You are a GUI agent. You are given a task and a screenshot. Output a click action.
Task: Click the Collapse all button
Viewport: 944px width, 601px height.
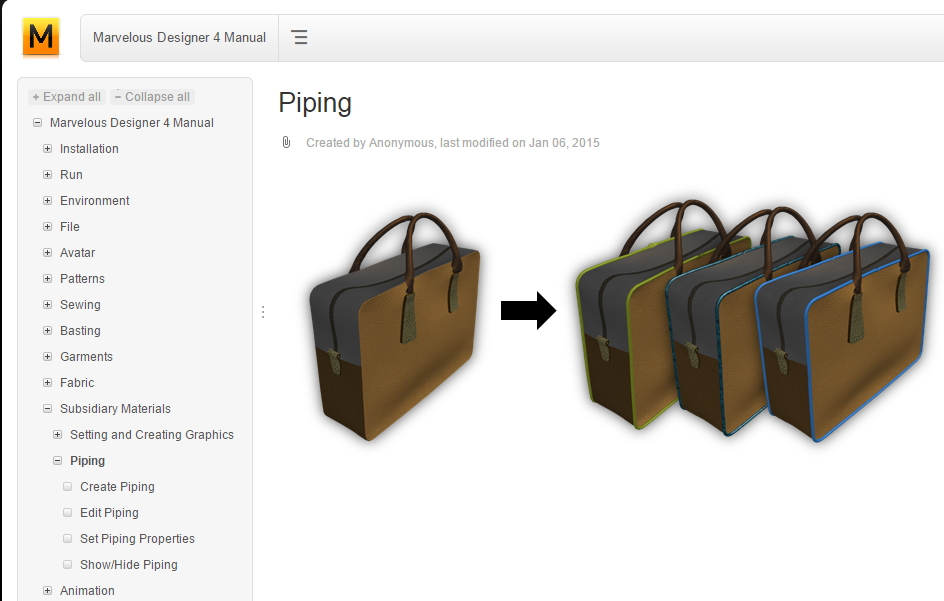click(152, 97)
